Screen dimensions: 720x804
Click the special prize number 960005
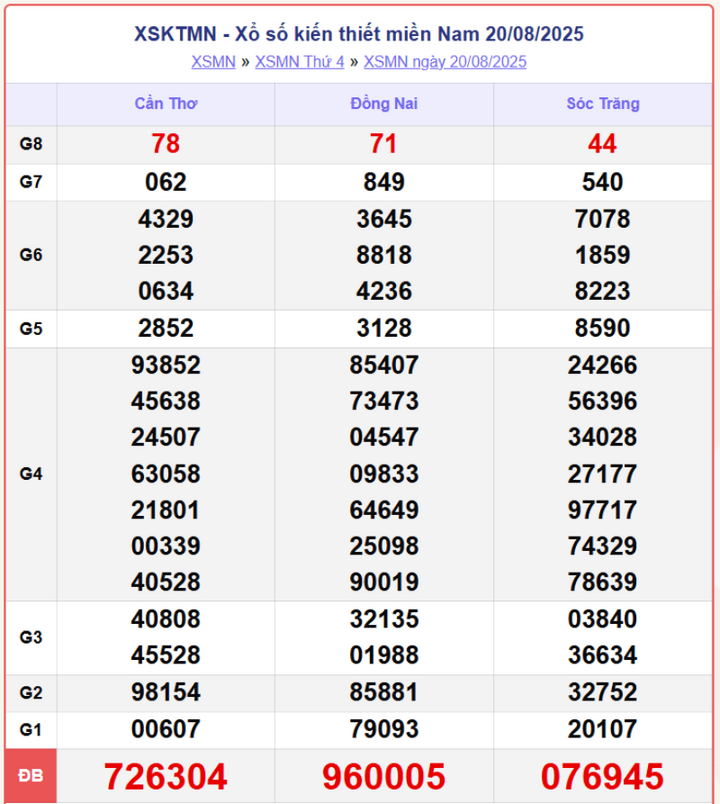(384, 776)
